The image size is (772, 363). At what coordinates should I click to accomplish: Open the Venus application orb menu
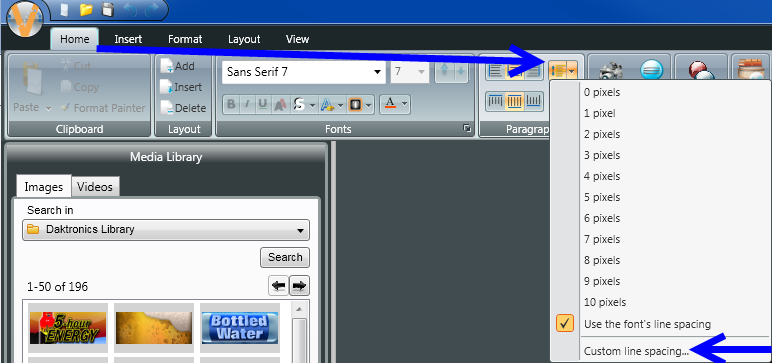click(25, 19)
